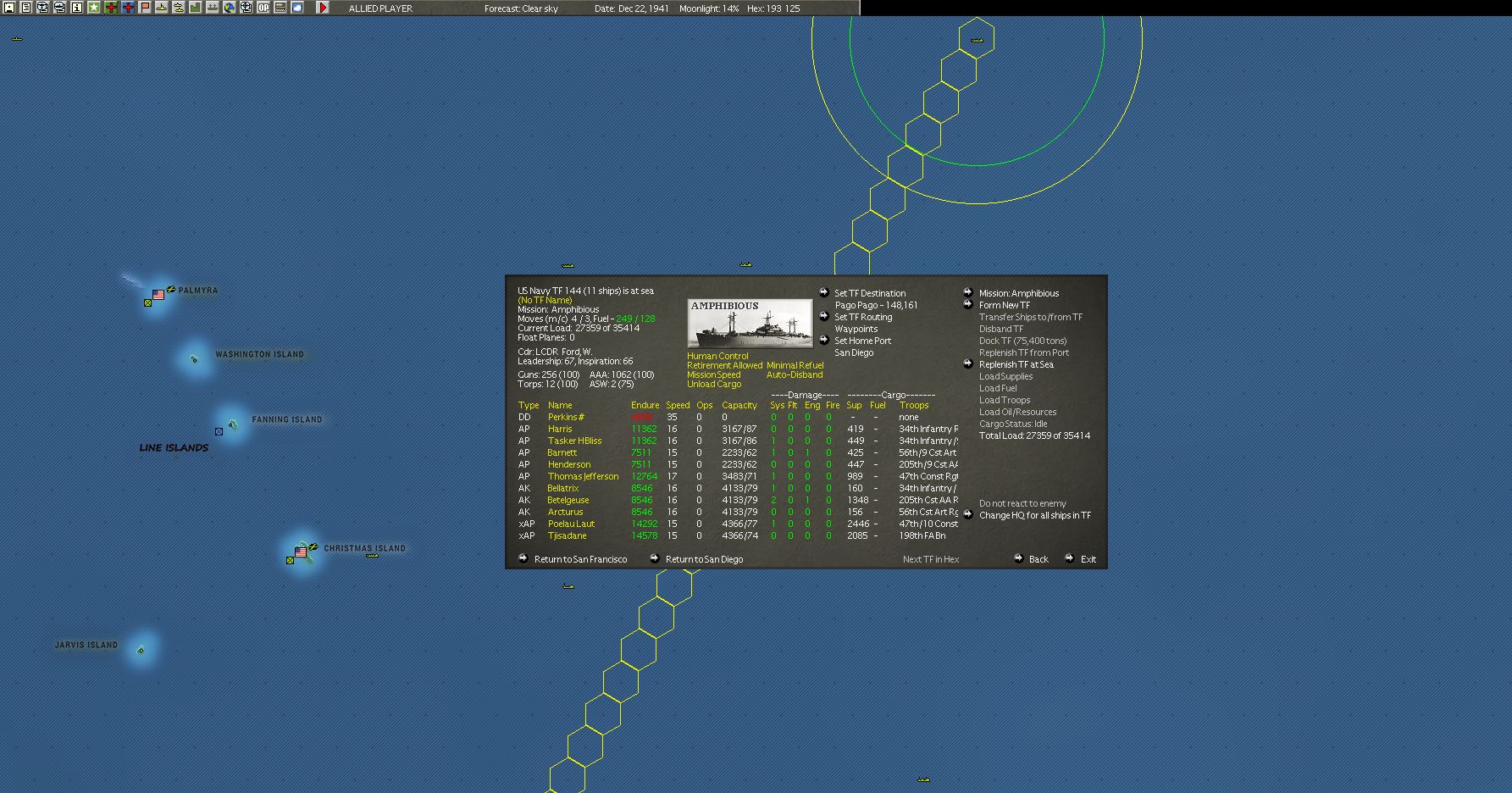Screen dimensions: 1512x793
Task: Toggle the Retirement Allowed setting
Action: (724, 365)
